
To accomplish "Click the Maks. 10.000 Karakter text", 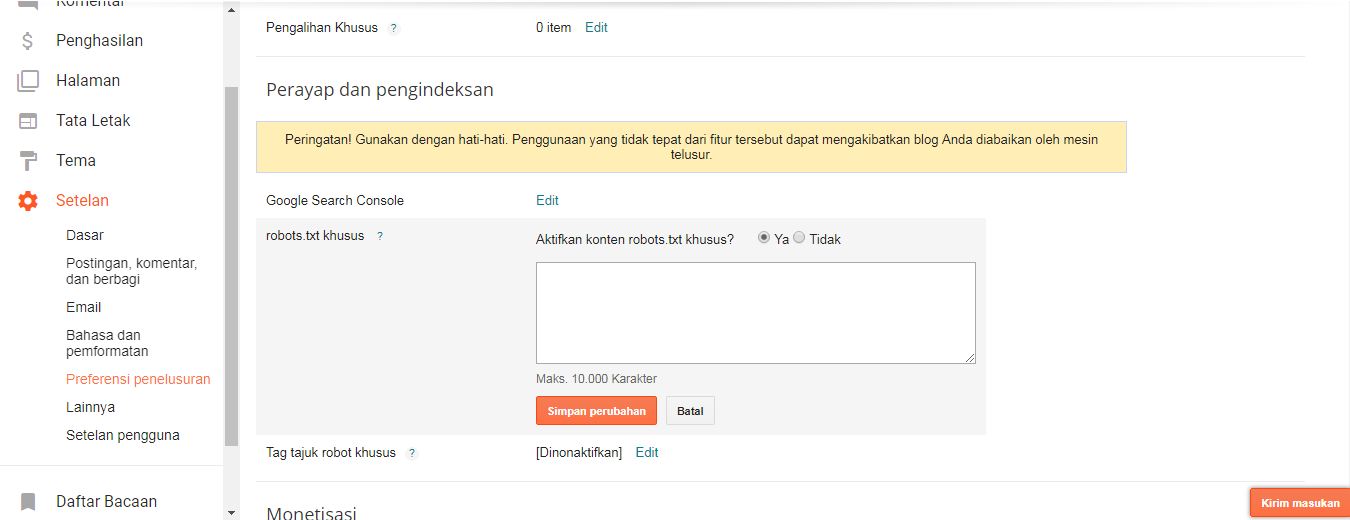I will pyautogui.click(x=596, y=379).
